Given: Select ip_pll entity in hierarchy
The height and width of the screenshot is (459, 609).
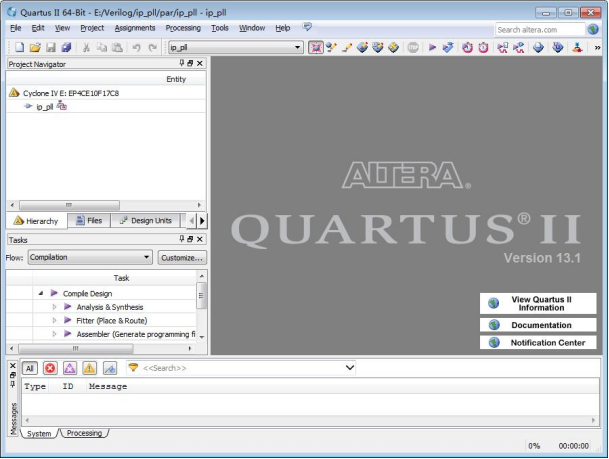Looking at the screenshot, I should coord(45,107).
